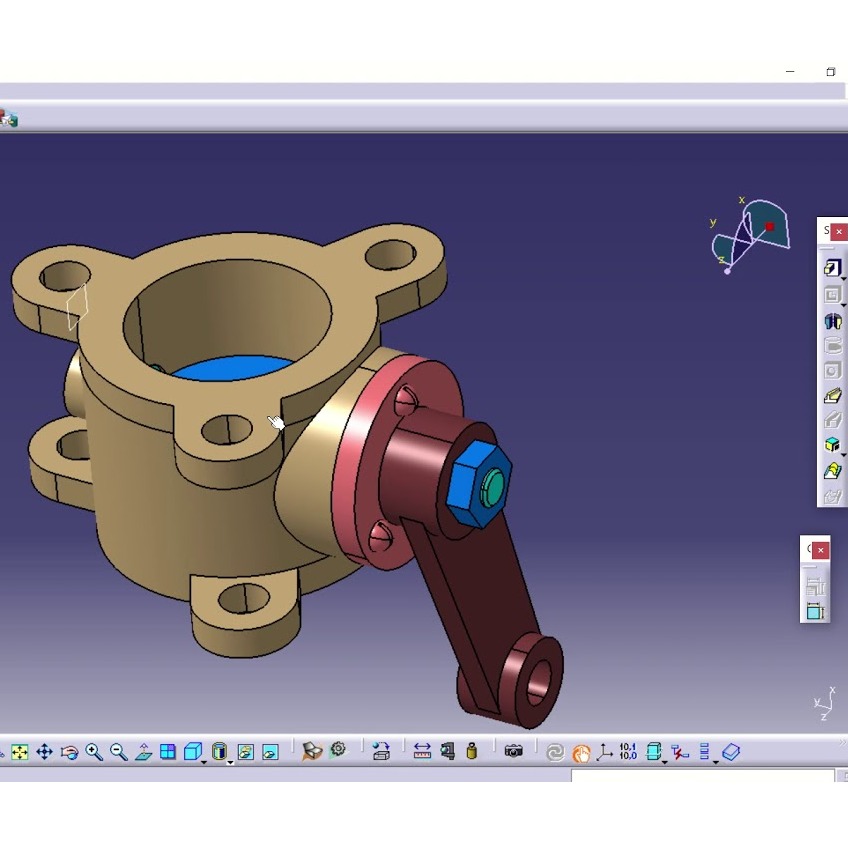Viewport: 848px width, 848px height.
Task: Expand the shading render style dropdown arrow
Action: [x=230, y=762]
